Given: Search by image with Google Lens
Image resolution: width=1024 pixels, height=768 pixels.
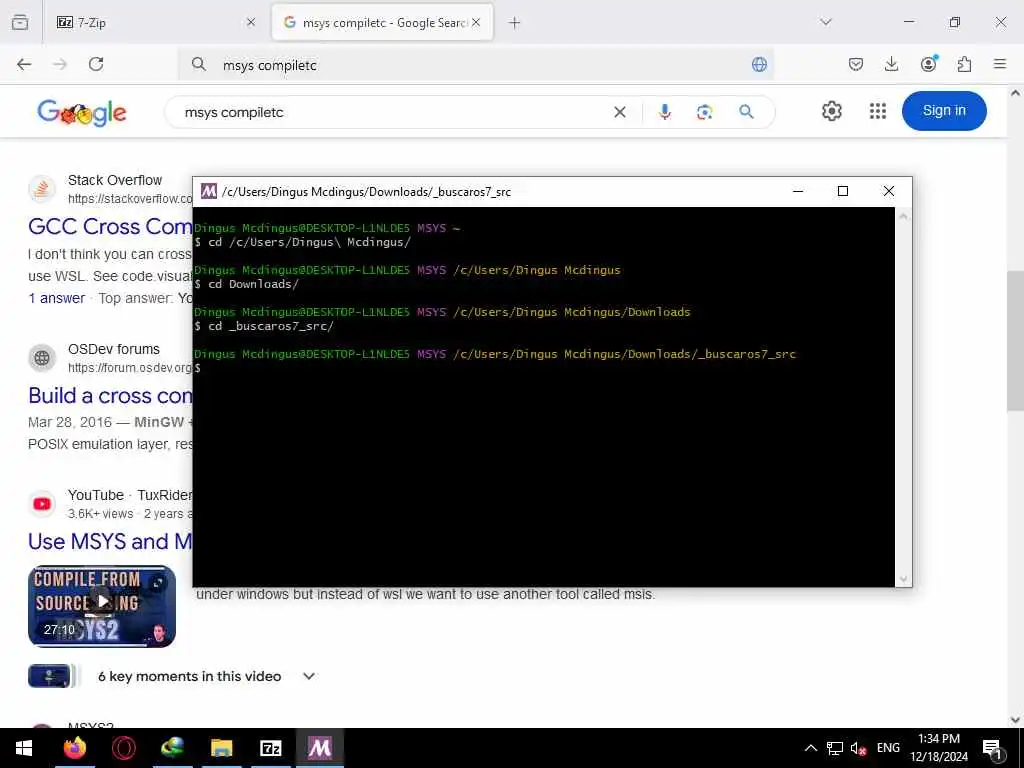Looking at the screenshot, I should pyautogui.click(x=705, y=112).
